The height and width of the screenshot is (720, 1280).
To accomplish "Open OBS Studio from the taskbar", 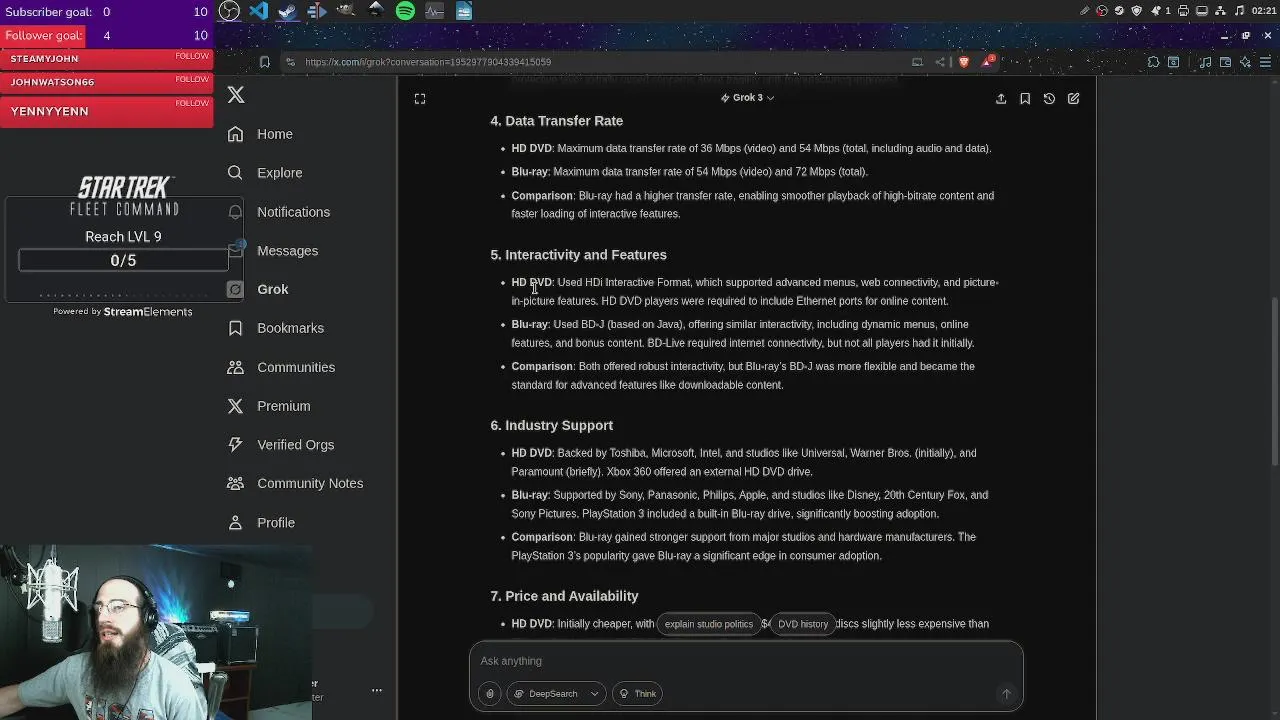I will [x=229, y=11].
